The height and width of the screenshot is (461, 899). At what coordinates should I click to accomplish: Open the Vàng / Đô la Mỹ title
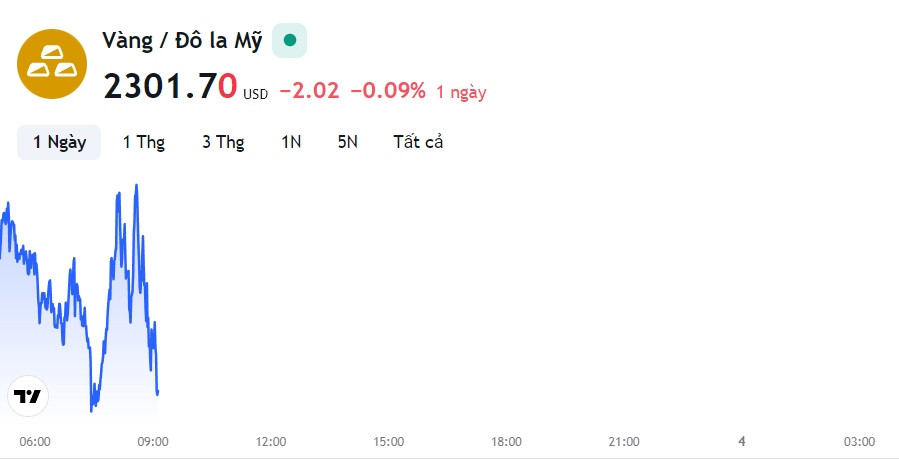[x=182, y=41]
